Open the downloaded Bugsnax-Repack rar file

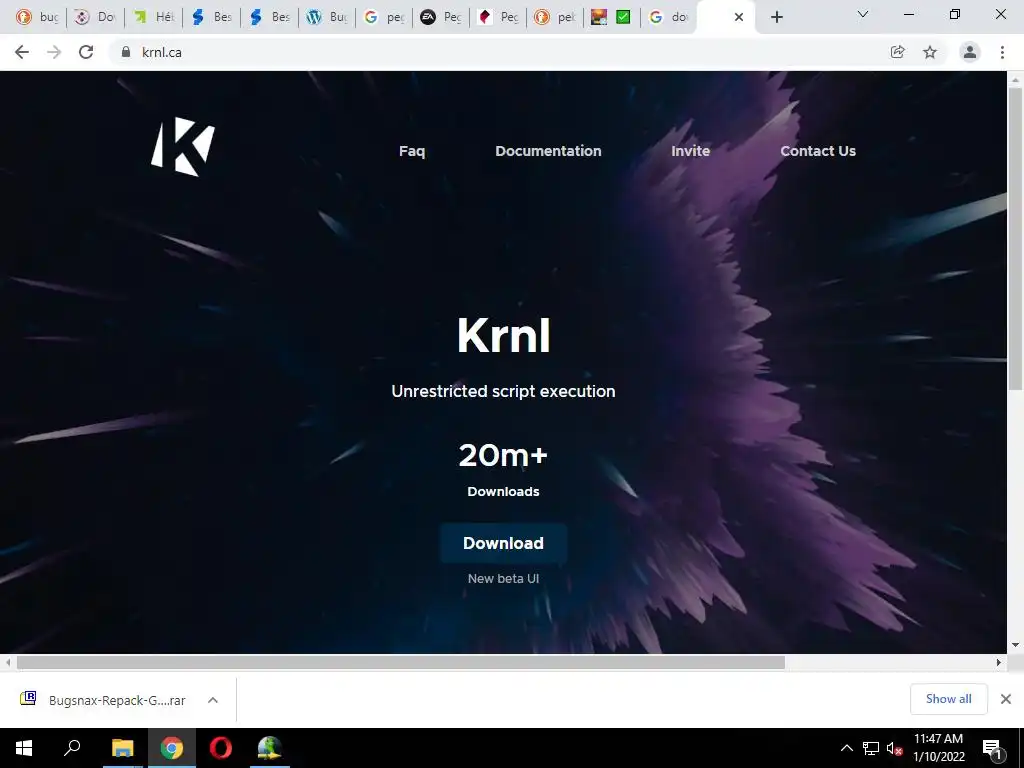[x=103, y=700]
